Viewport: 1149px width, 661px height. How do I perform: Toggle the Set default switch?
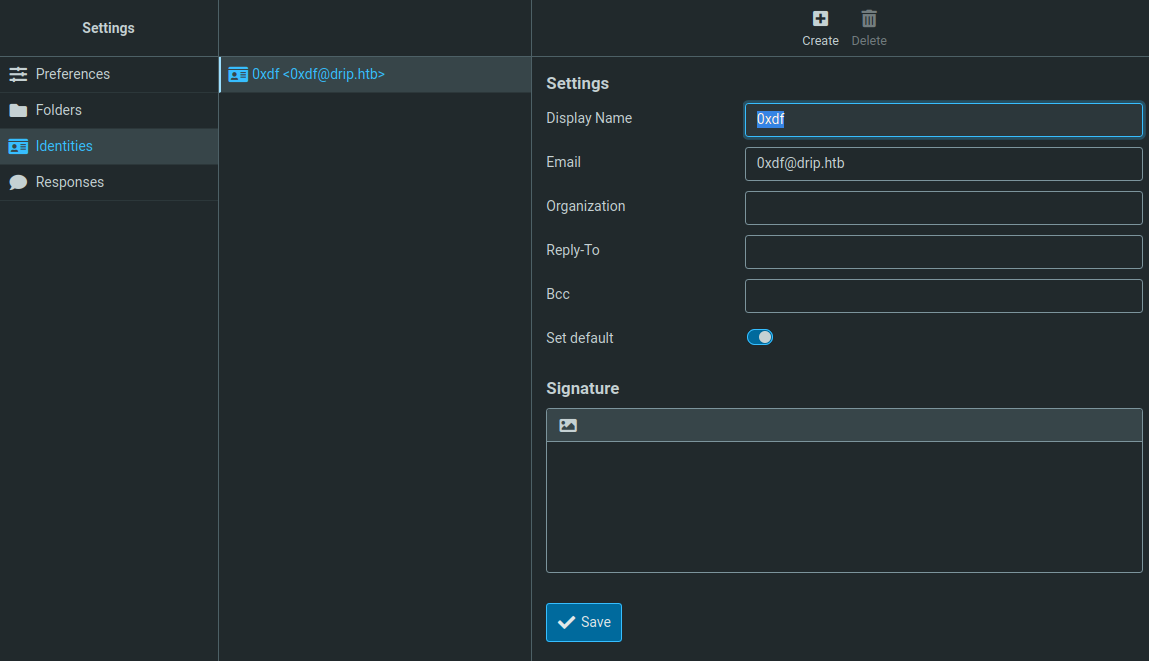click(760, 337)
